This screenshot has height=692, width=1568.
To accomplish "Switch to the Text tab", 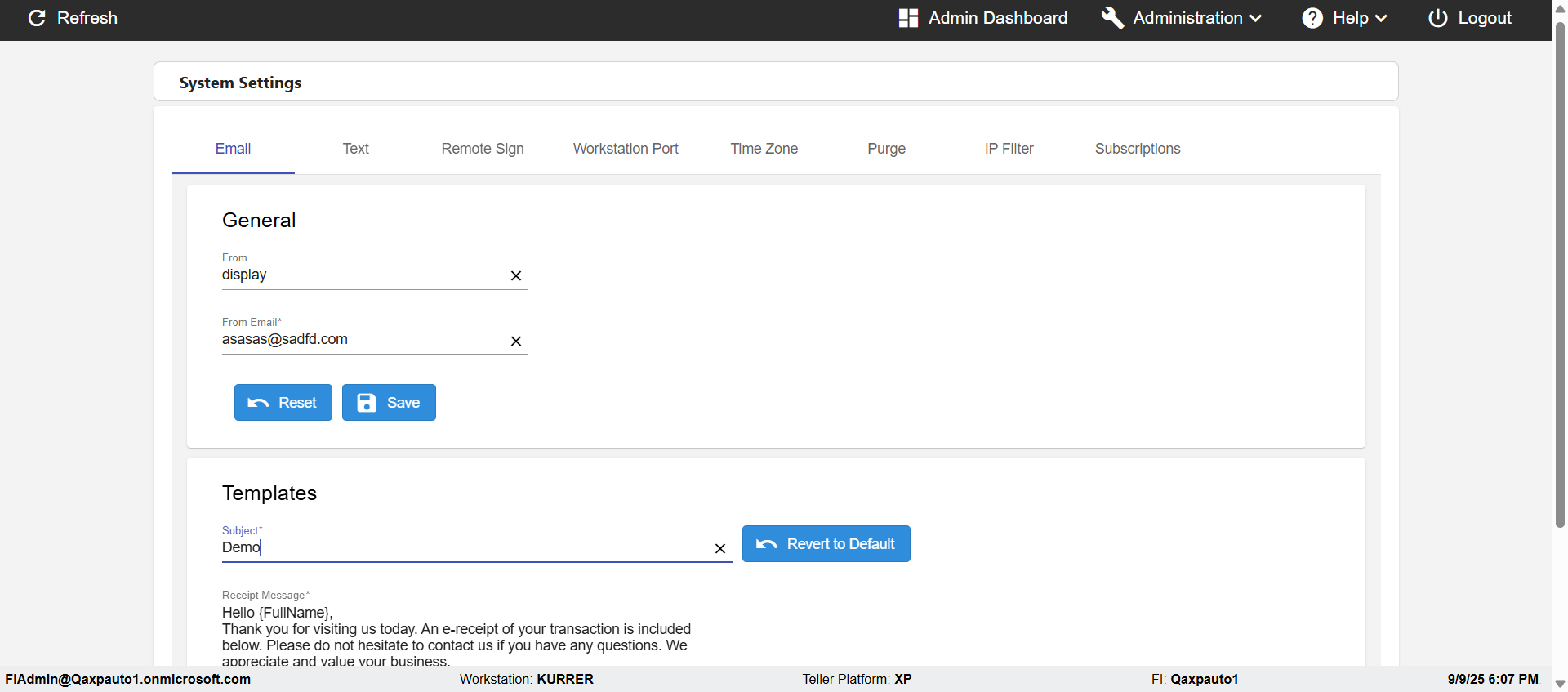I will click(355, 149).
